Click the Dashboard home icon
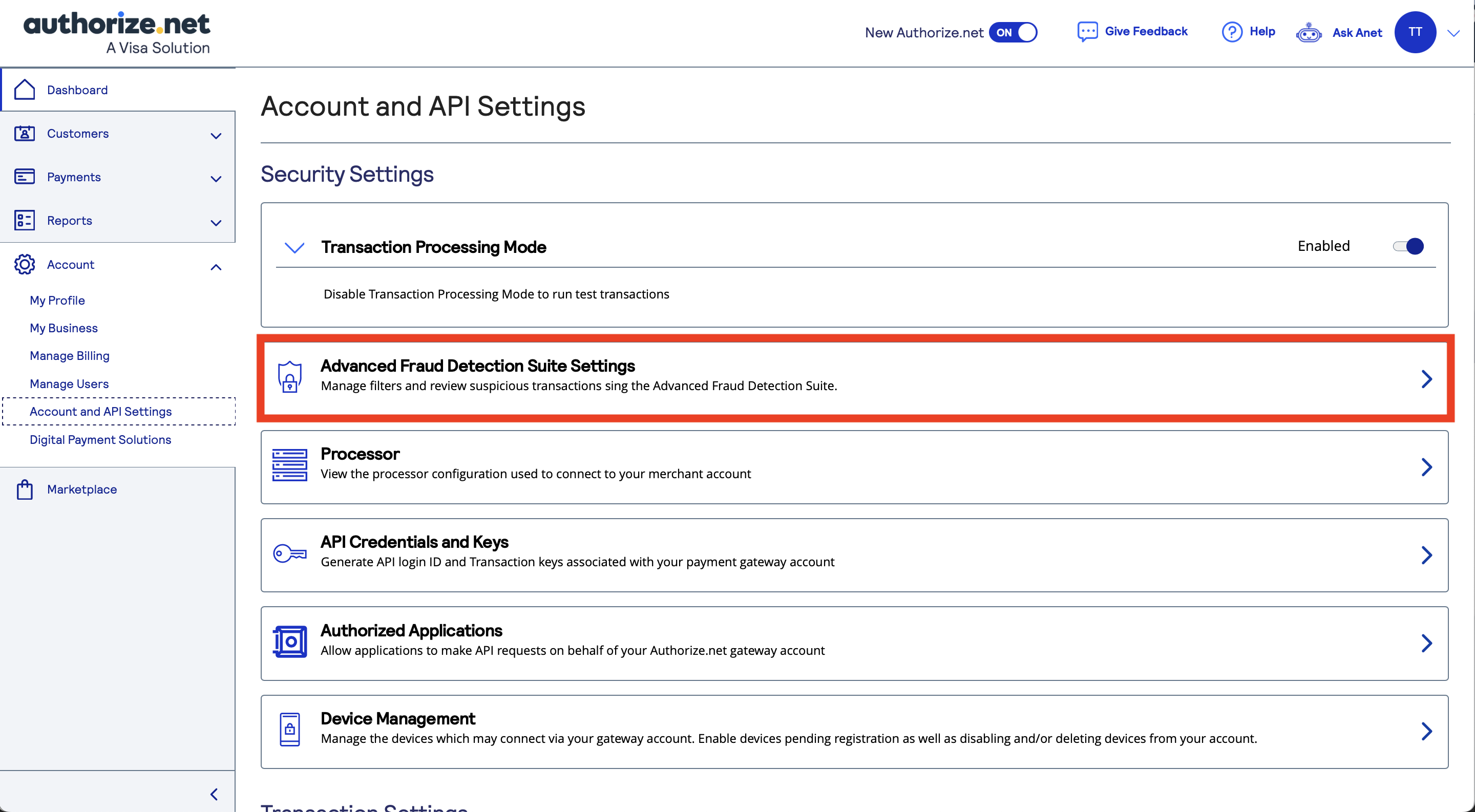The image size is (1475, 812). pos(24,89)
